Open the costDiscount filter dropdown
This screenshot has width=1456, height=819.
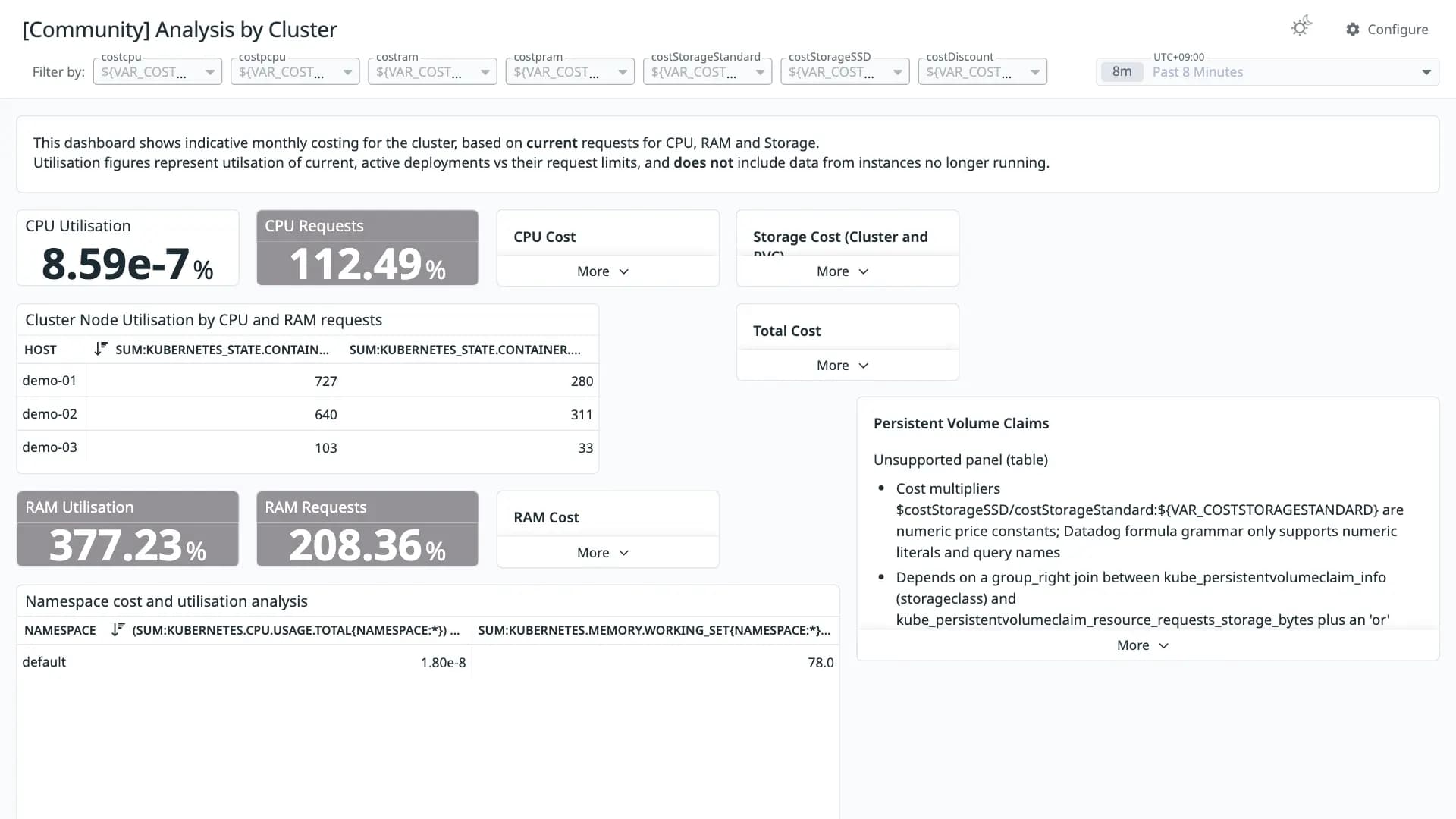tap(982, 71)
